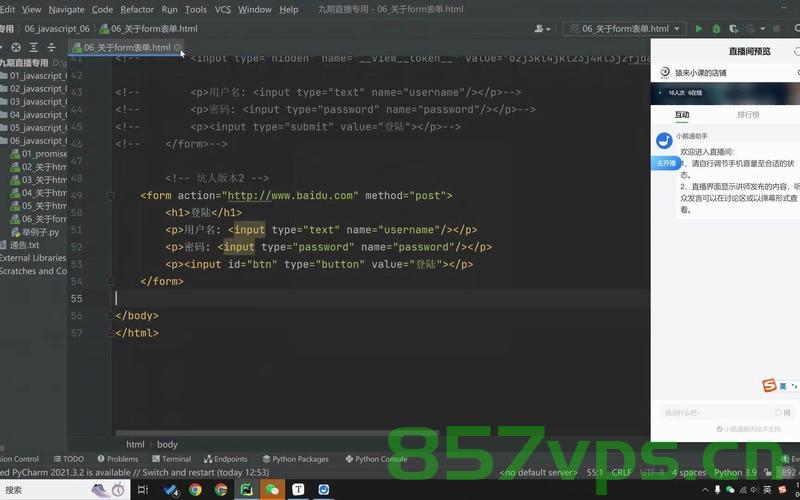Screen dimensions: 800x500
Task: Open Scratches and Consoles node
Action: click(x=33, y=271)
